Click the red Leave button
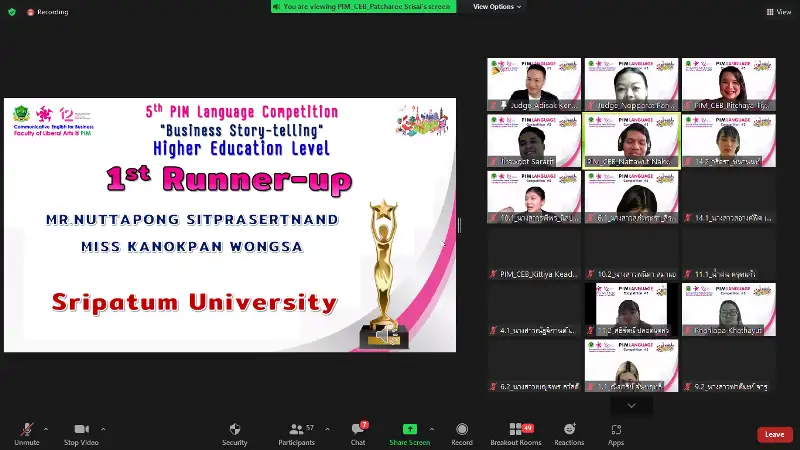 (x=774, y=434)
